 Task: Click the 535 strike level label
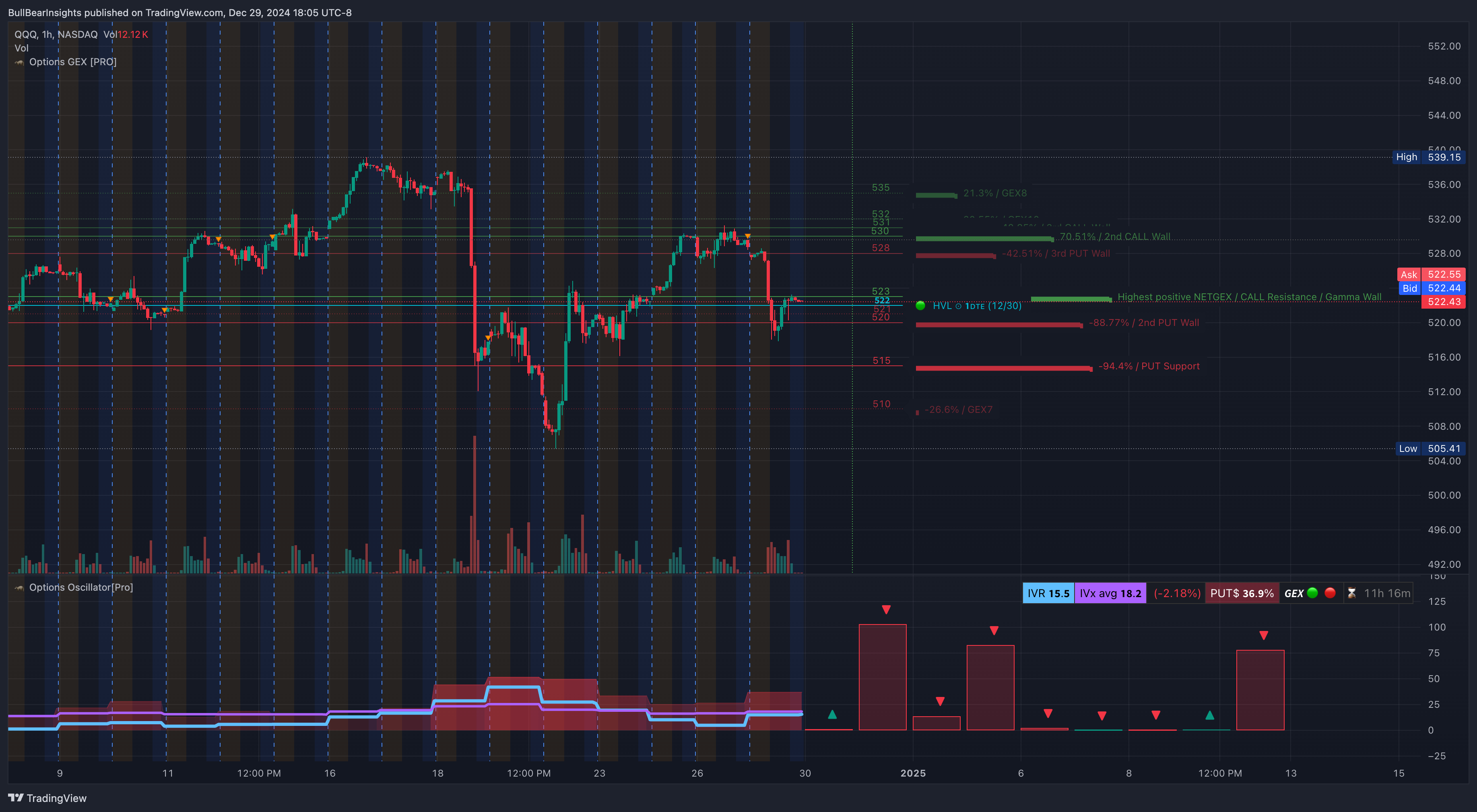tap(881, 188)
